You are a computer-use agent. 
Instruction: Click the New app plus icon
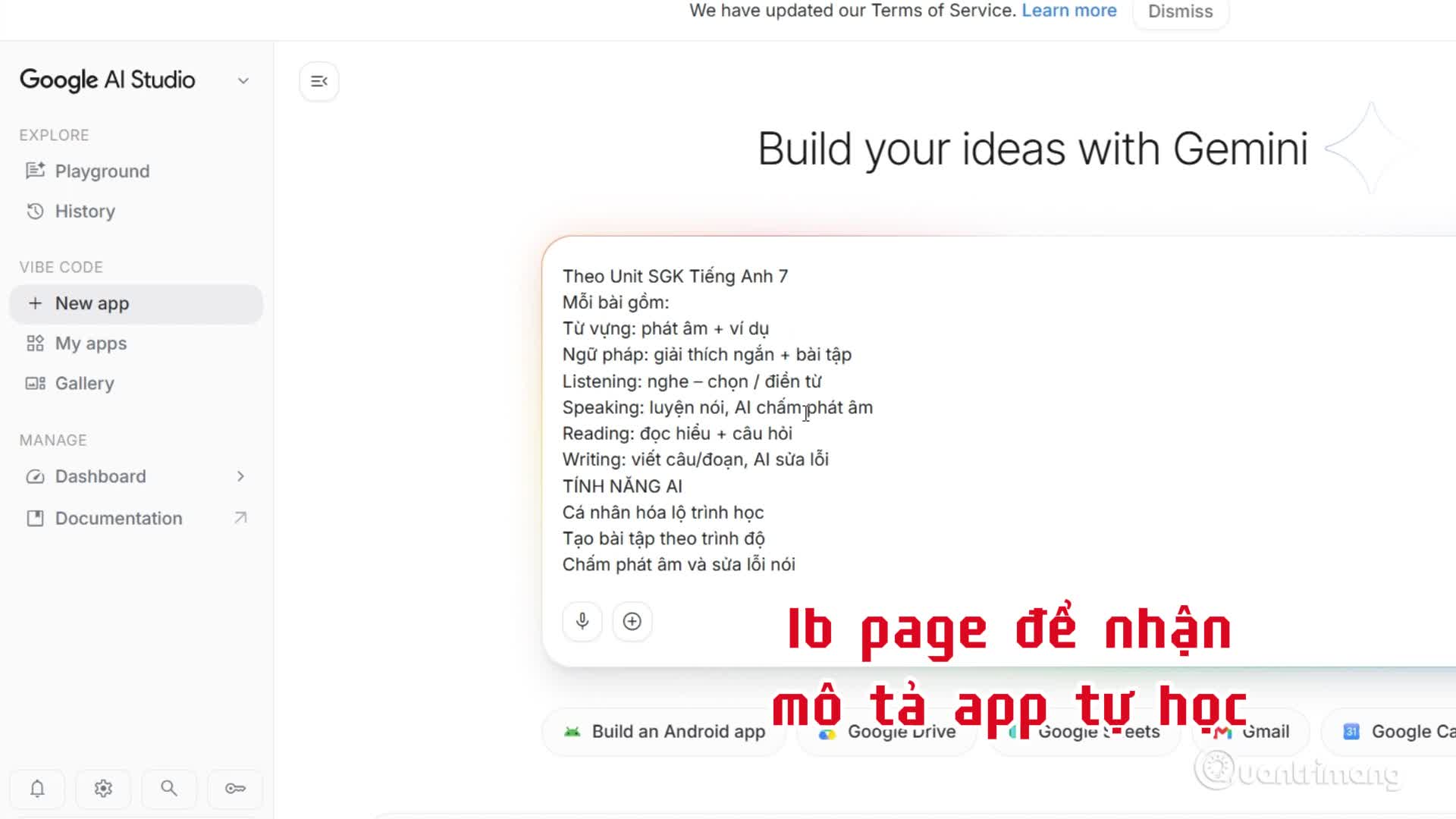(x=35, y=303)
